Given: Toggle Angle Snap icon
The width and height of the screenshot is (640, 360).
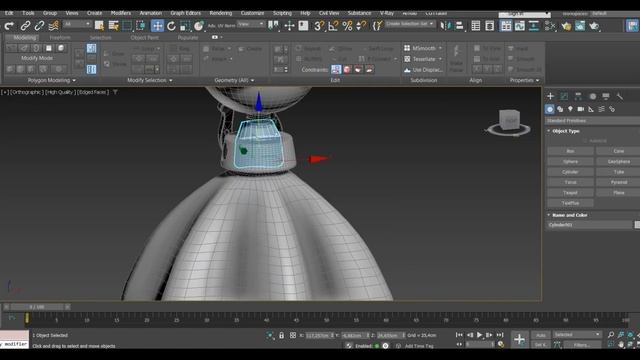Looking at the screenshot, I should coord(333,26).
